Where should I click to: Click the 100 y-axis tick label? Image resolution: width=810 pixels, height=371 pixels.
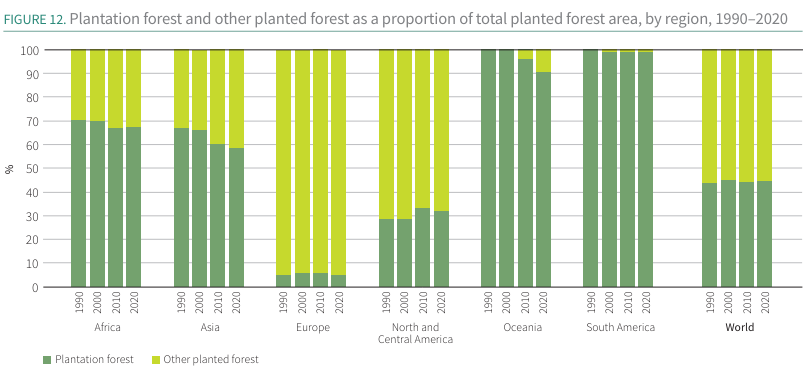[30, 50]
